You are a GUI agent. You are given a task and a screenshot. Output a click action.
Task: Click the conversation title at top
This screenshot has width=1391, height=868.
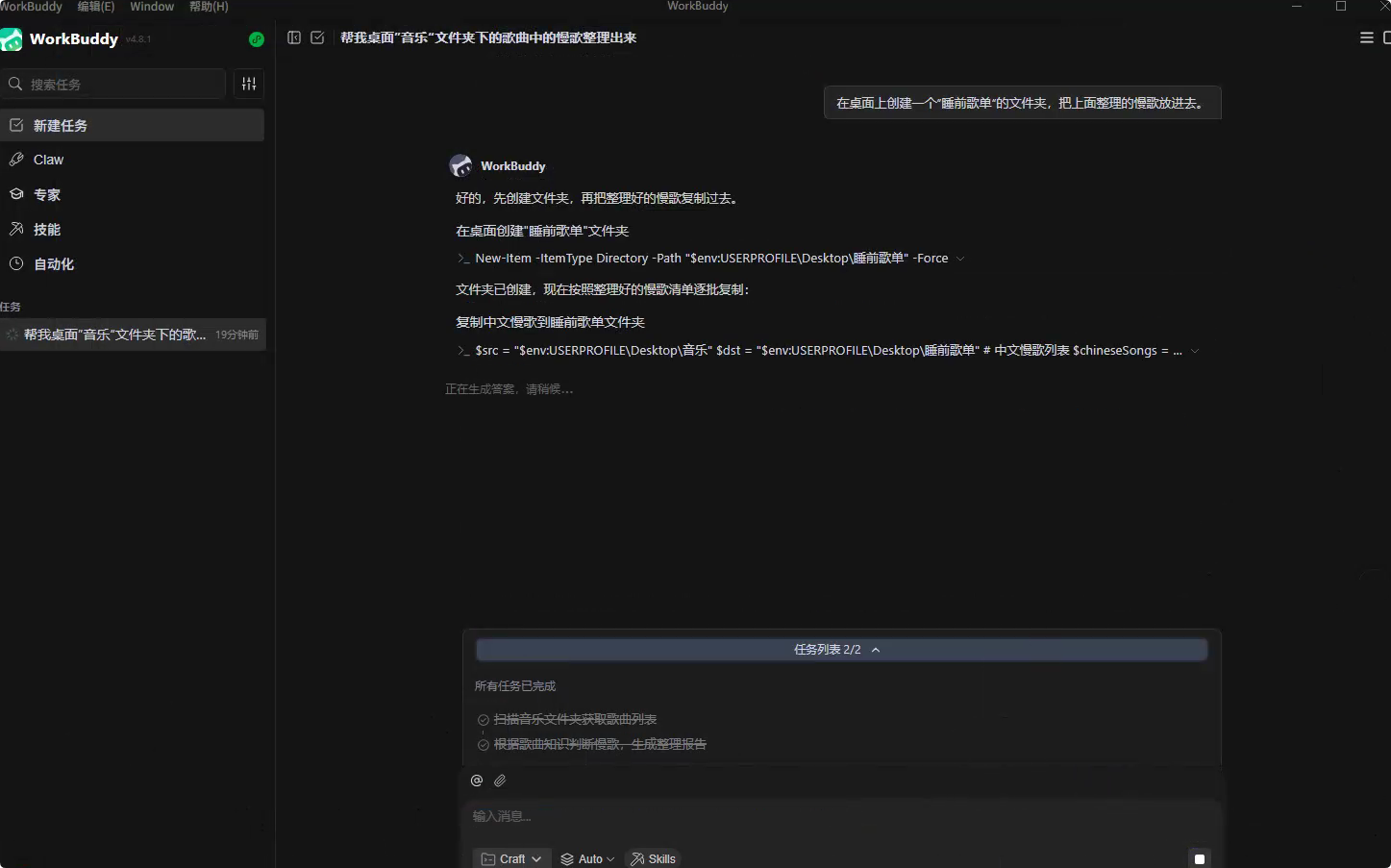tap(488, 37)
